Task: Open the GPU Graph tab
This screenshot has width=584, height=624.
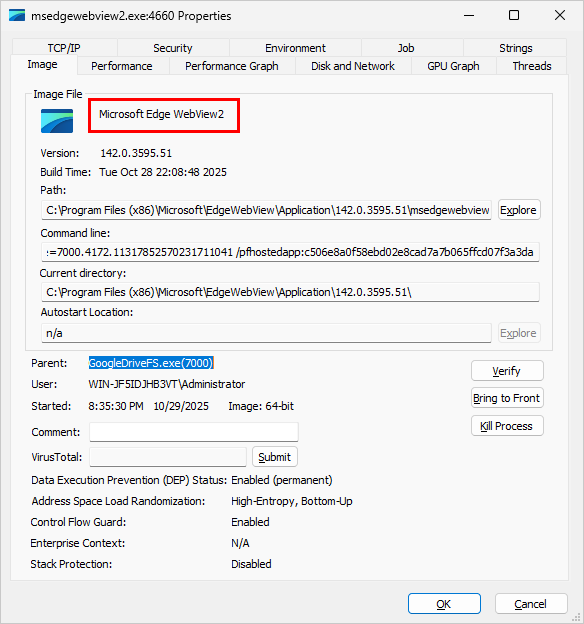Action: pos(453,66)
